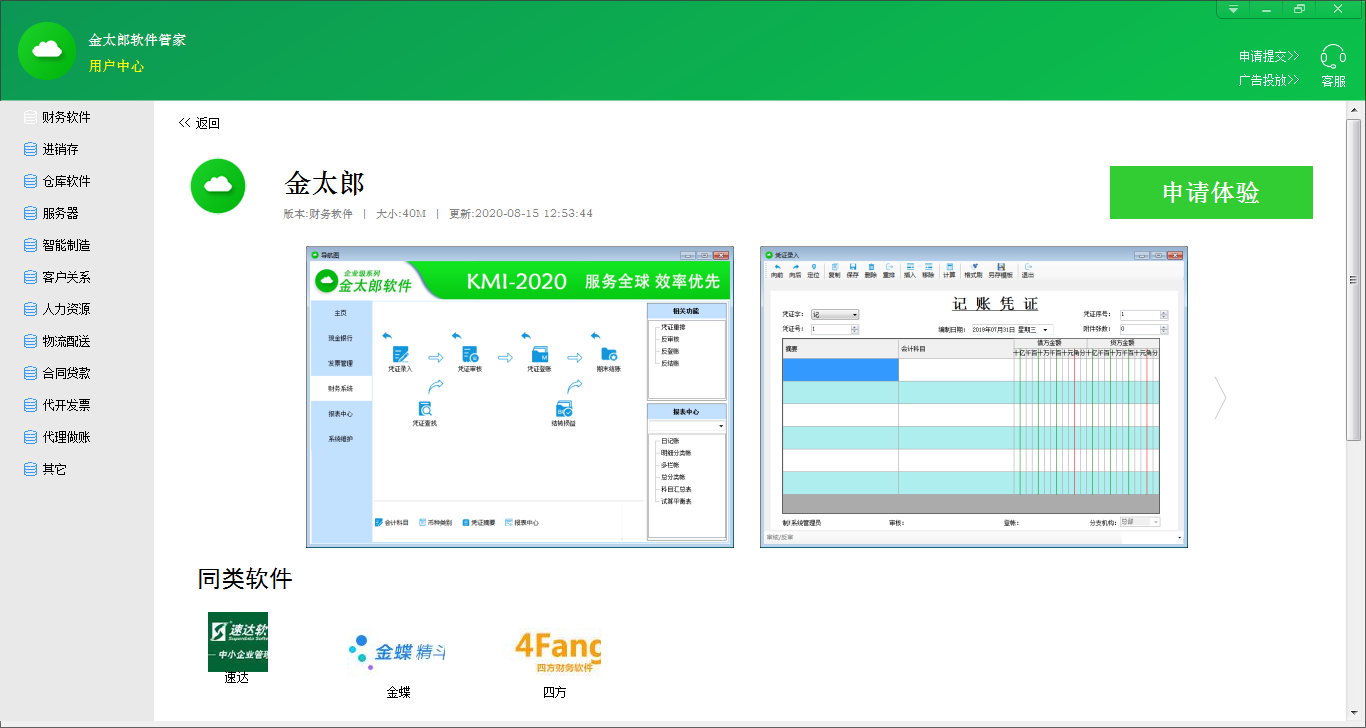Show next screenshot with the right chevron
Viewport: 1366px width, 728px height.
pos(1220,397)
